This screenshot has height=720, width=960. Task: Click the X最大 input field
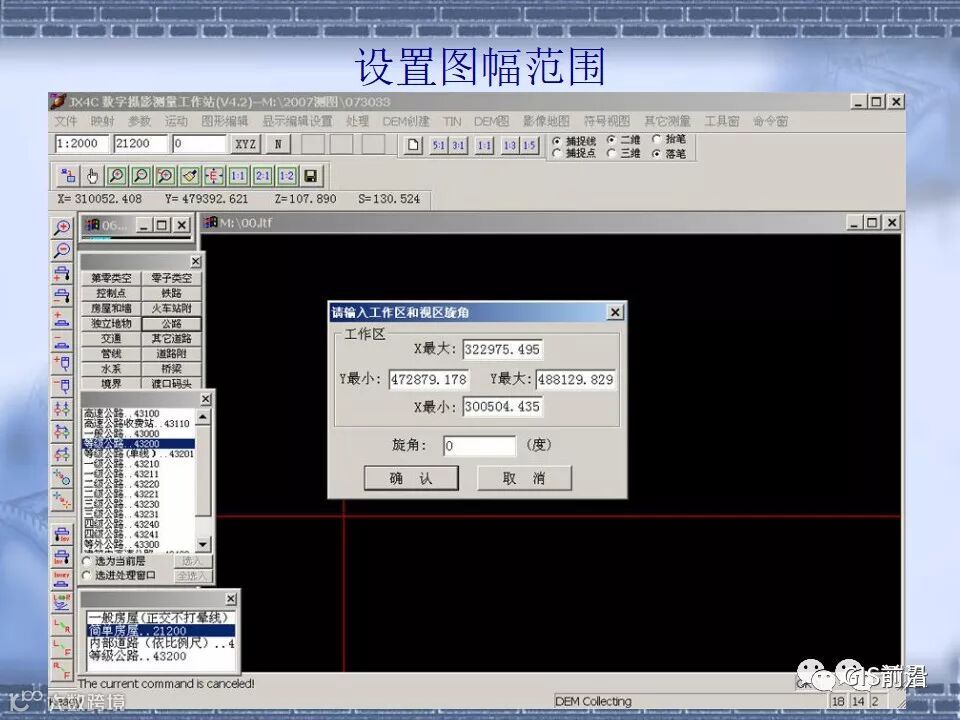[x=503, y=350]
